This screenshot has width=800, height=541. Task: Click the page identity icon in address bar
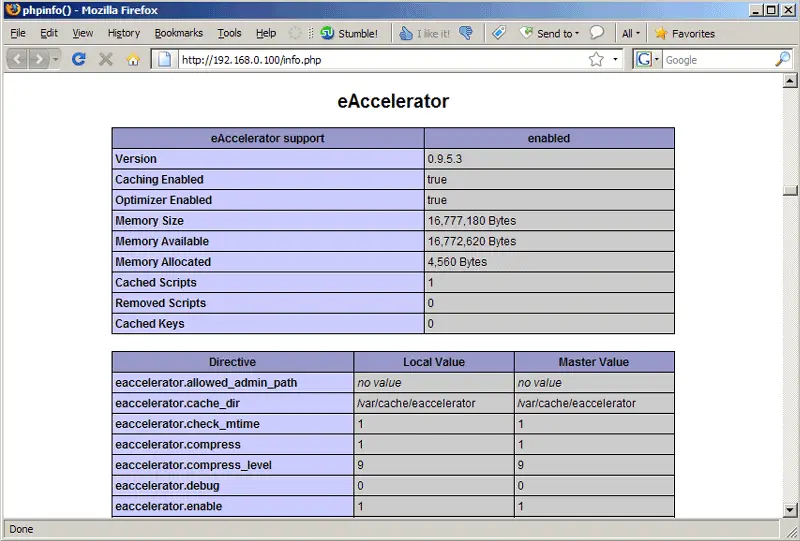[164, 60]
